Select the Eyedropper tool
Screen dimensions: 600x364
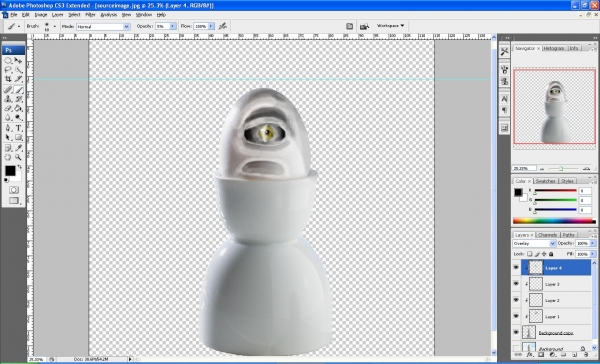[x=18, y=148]
